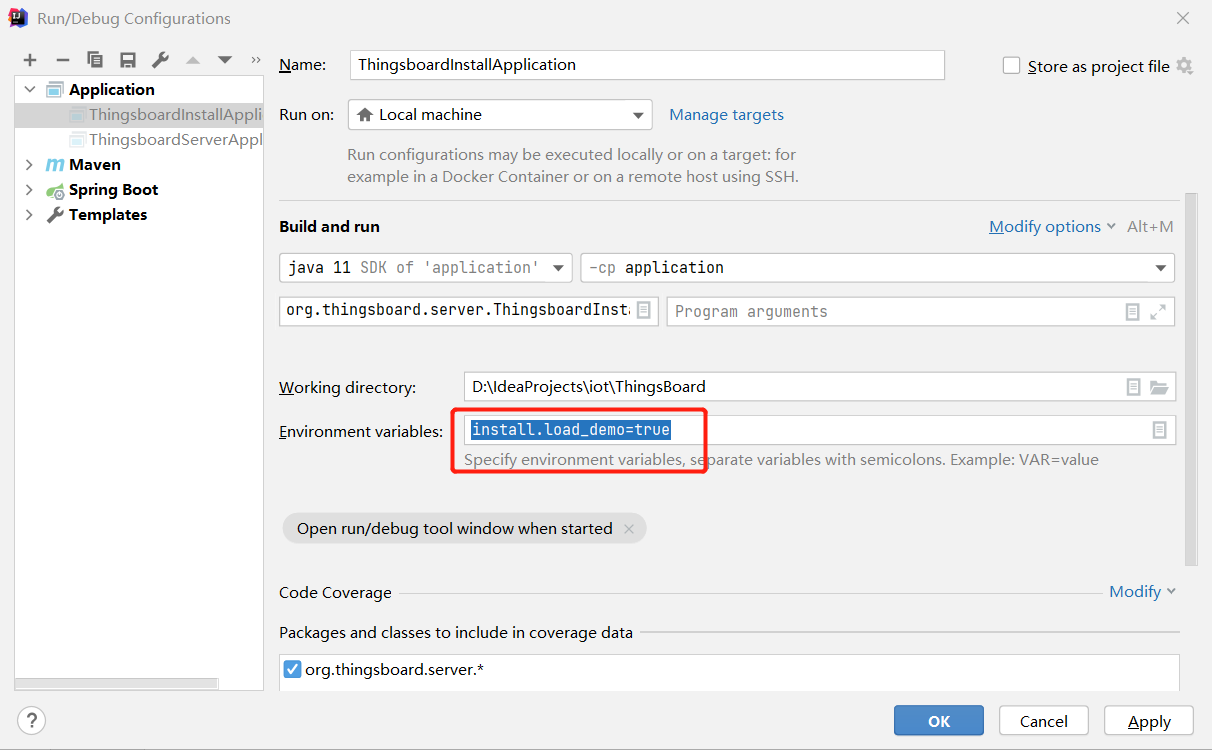Select the Maven tree item

click(x=95, y=165)
